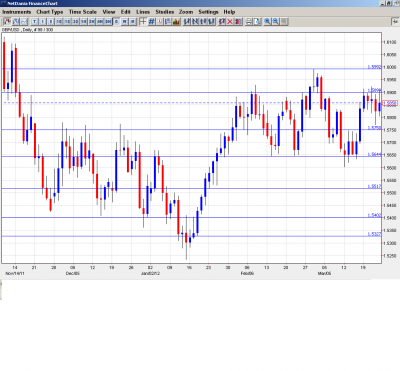400x371 pixels.
Task: Click the delete all lines icon
Action: point(238,22)
